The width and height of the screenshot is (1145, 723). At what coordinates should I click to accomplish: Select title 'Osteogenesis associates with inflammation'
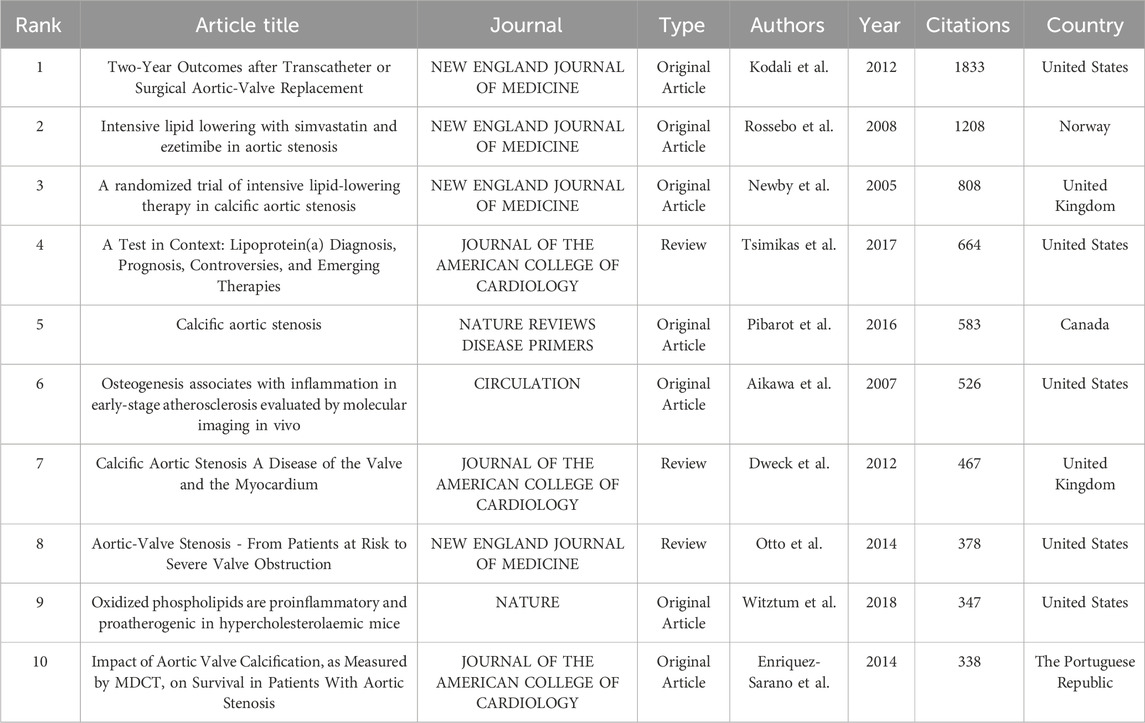coord(249,404)
